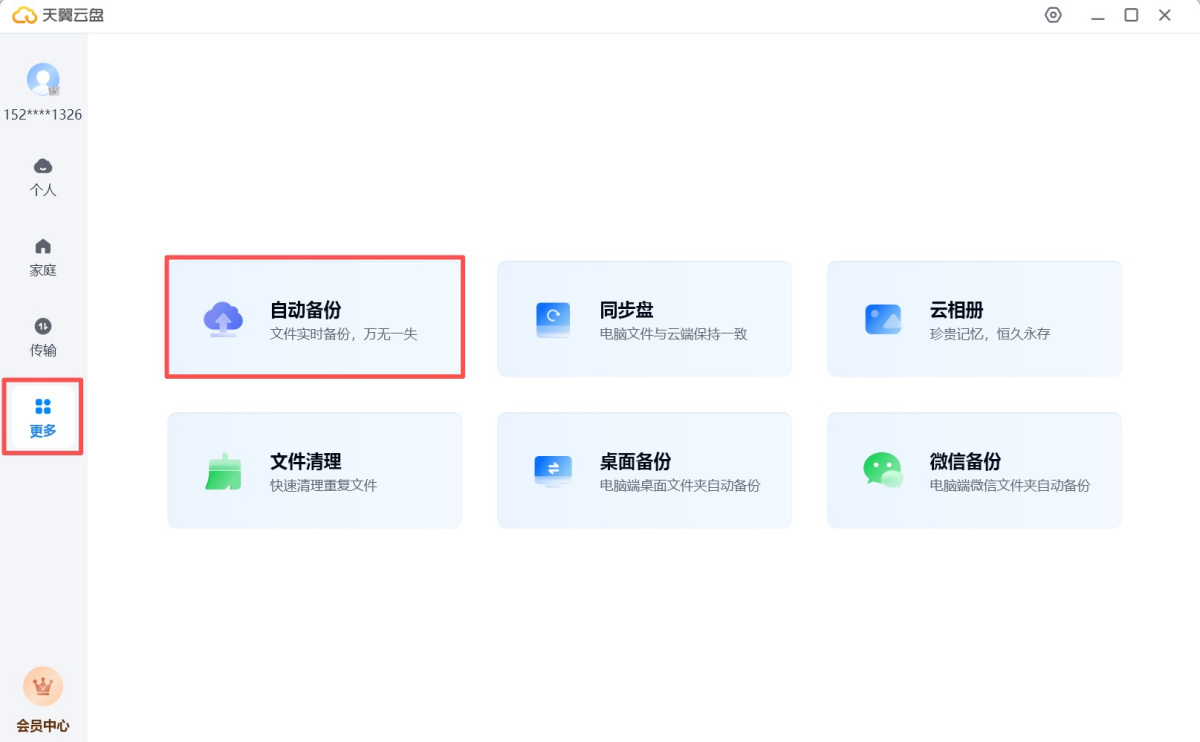The image size is (1200, 742).
Task: Click the Auto Backup cloud upload icon
Action: coord(223,319)
